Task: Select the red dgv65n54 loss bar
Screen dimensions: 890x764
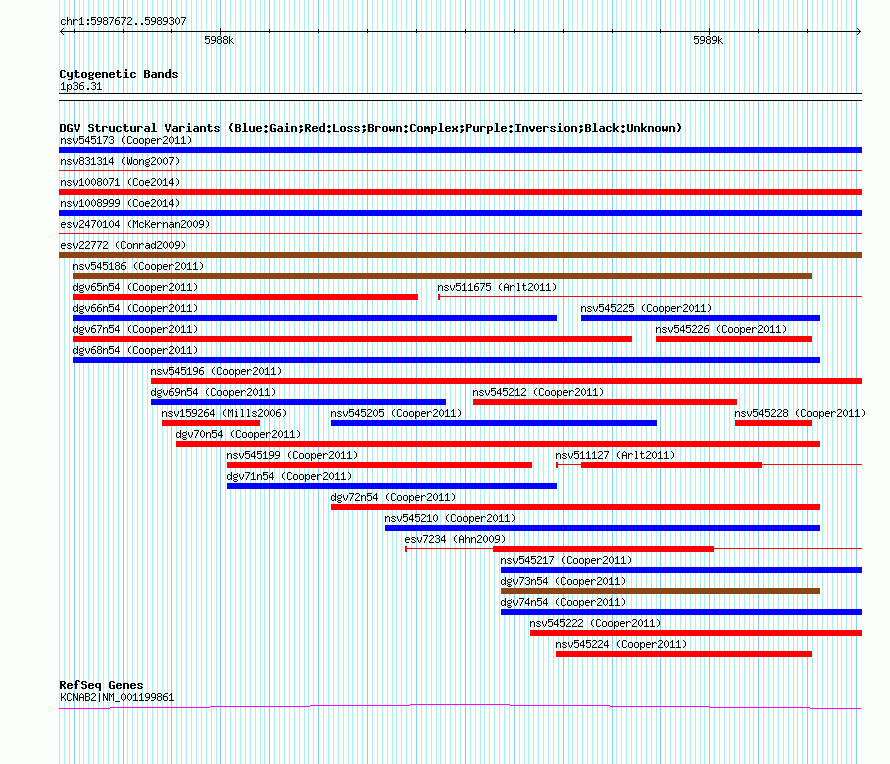Action: pyautogui.click(x=245, y=297)
